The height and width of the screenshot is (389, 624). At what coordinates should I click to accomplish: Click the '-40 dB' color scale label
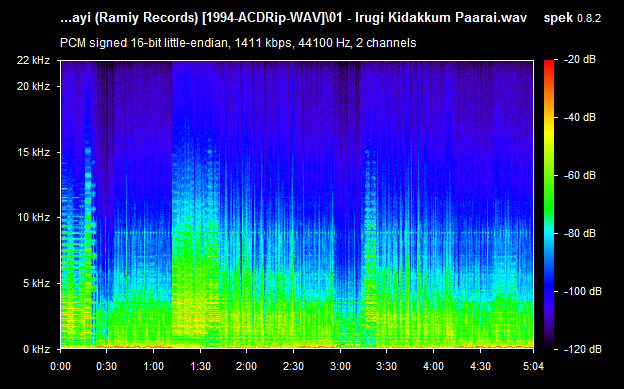click(x=580, y=117)
